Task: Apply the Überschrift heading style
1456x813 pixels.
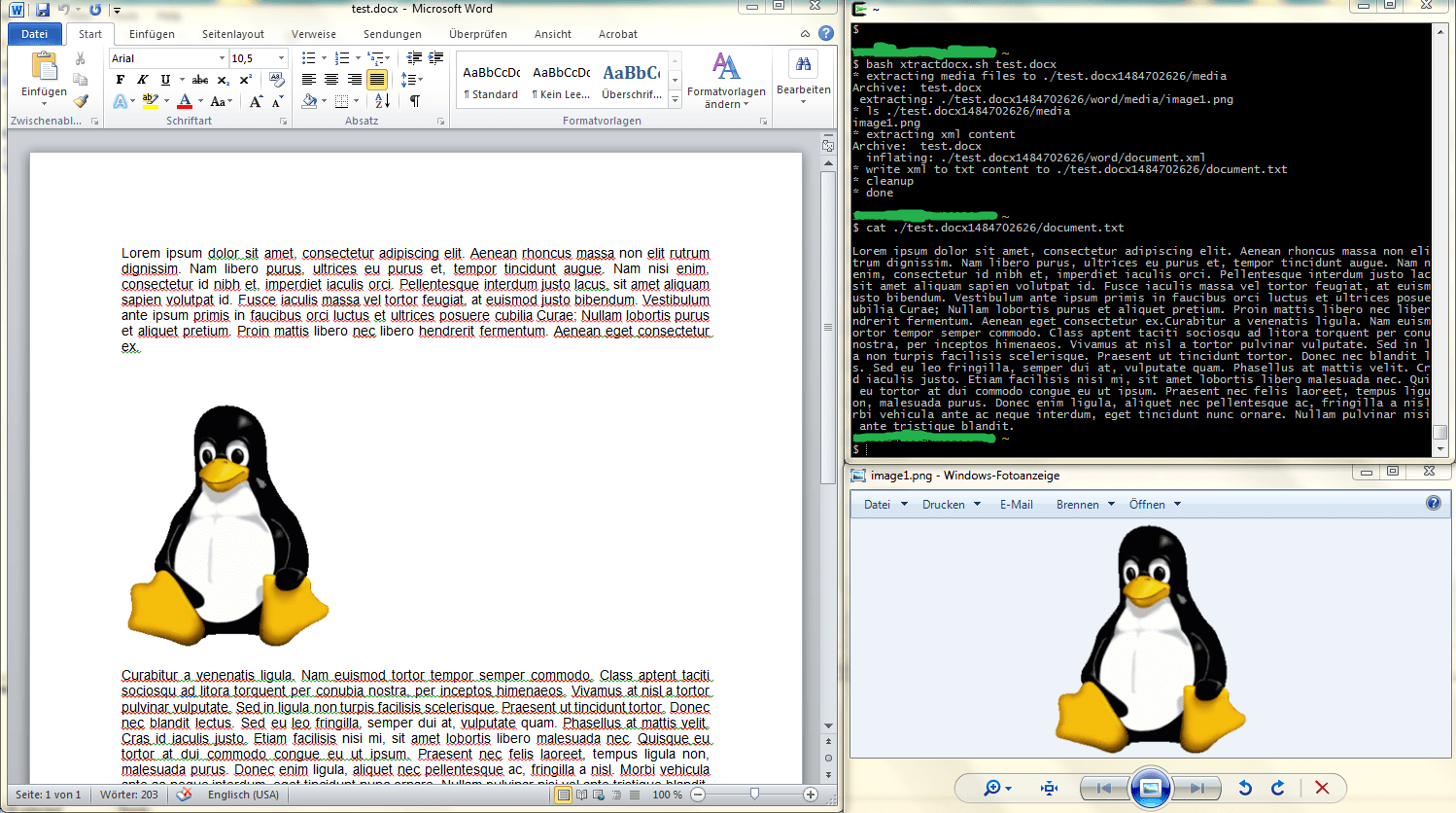Action: (x=632, y=79)
